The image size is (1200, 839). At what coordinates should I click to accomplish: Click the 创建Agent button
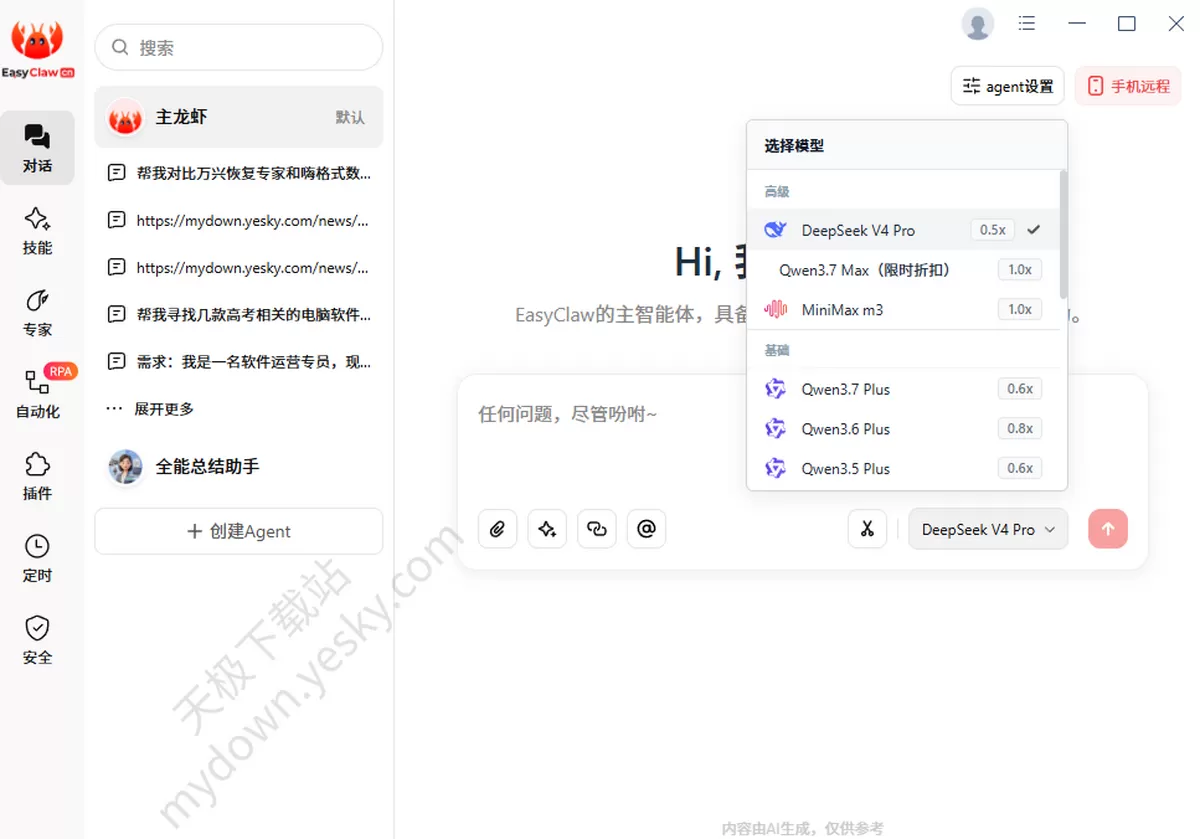pyautogui.click(x=239, y=531)
